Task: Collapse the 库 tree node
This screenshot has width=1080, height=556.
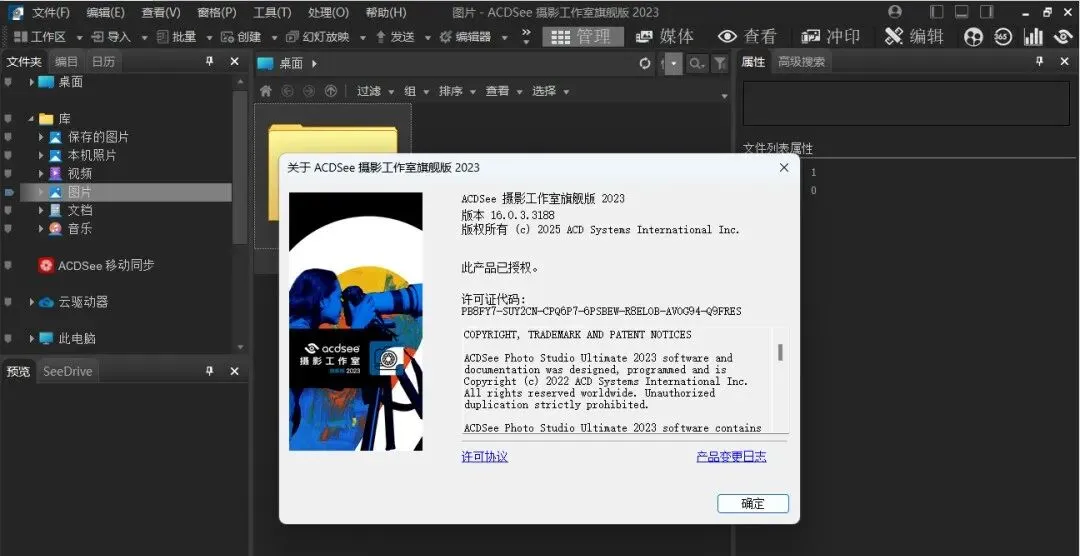Action: [x=31, y=119]
